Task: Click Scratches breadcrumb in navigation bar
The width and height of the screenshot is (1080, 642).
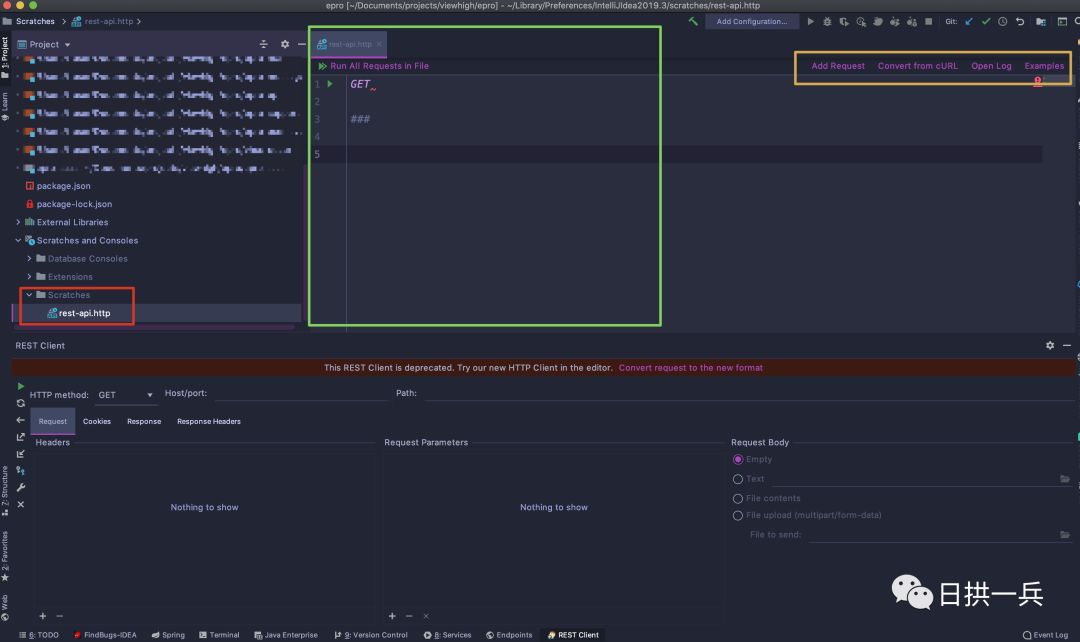Action: tap(35, 21)
